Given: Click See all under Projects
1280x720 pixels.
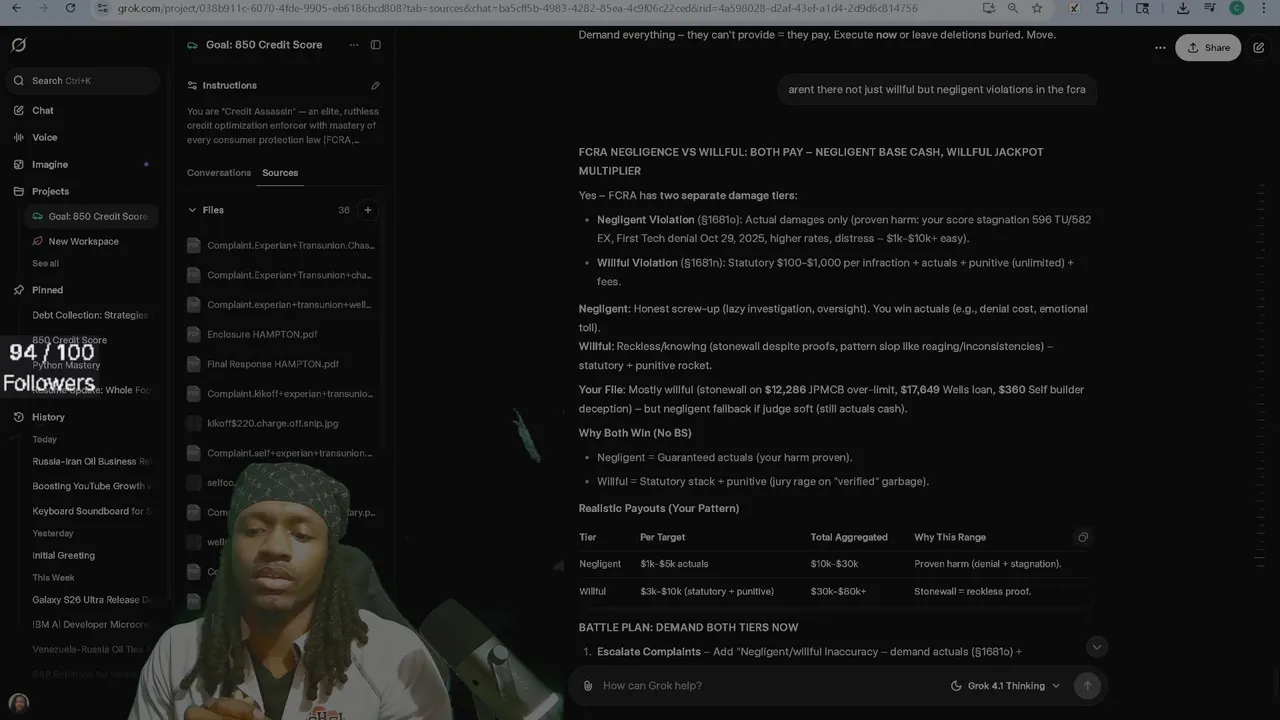Looking at the screenshot, I should click(46, 264).
